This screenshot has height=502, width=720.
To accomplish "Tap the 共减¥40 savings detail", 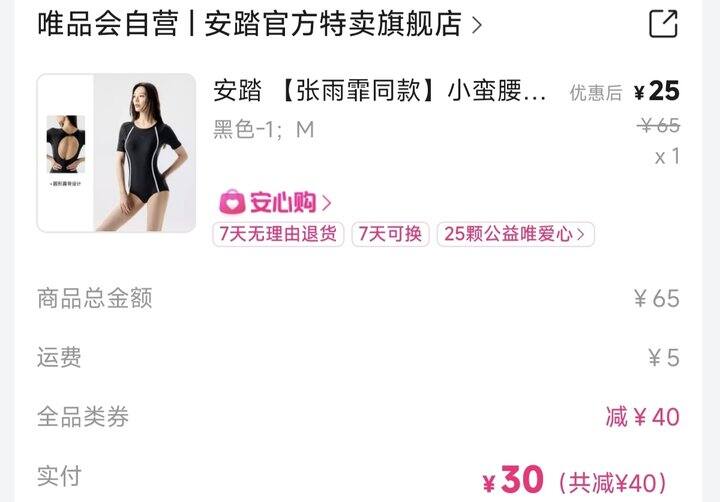I will point(613,483).
